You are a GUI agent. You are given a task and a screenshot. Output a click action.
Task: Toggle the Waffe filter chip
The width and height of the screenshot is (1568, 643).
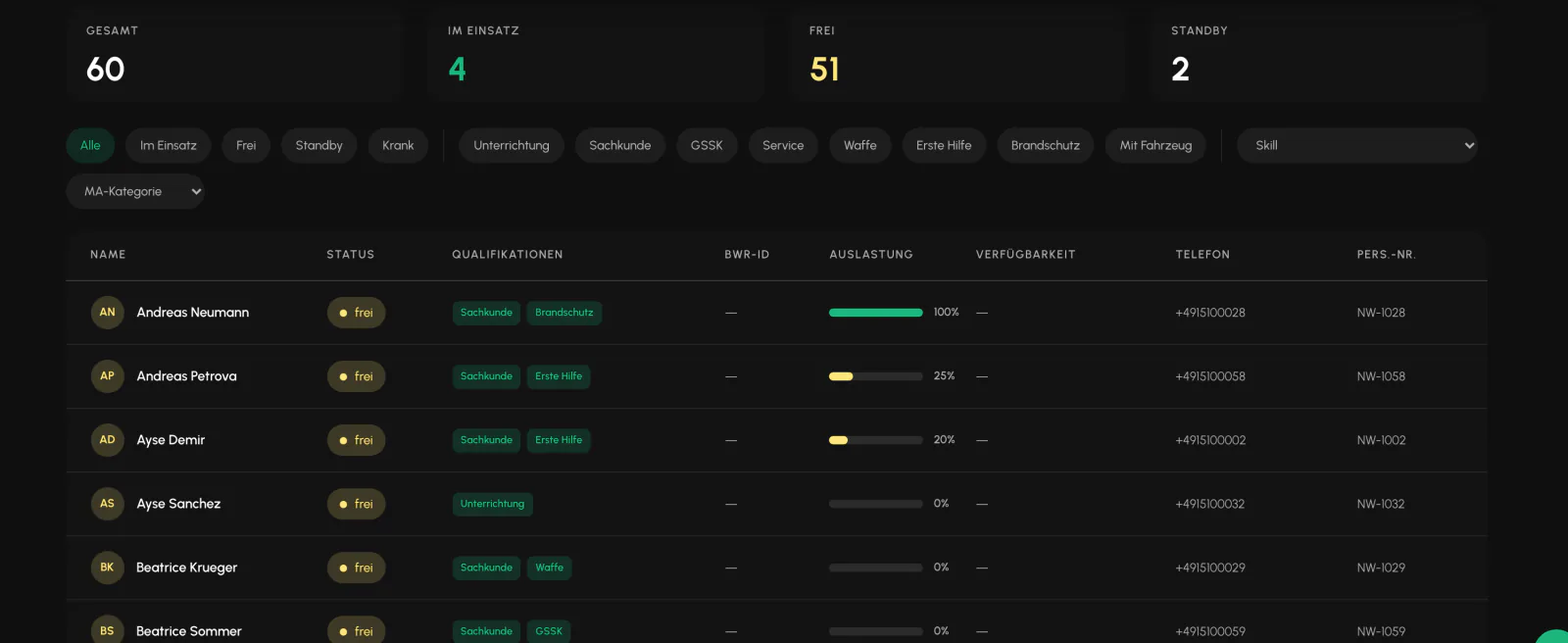[860, 145]
